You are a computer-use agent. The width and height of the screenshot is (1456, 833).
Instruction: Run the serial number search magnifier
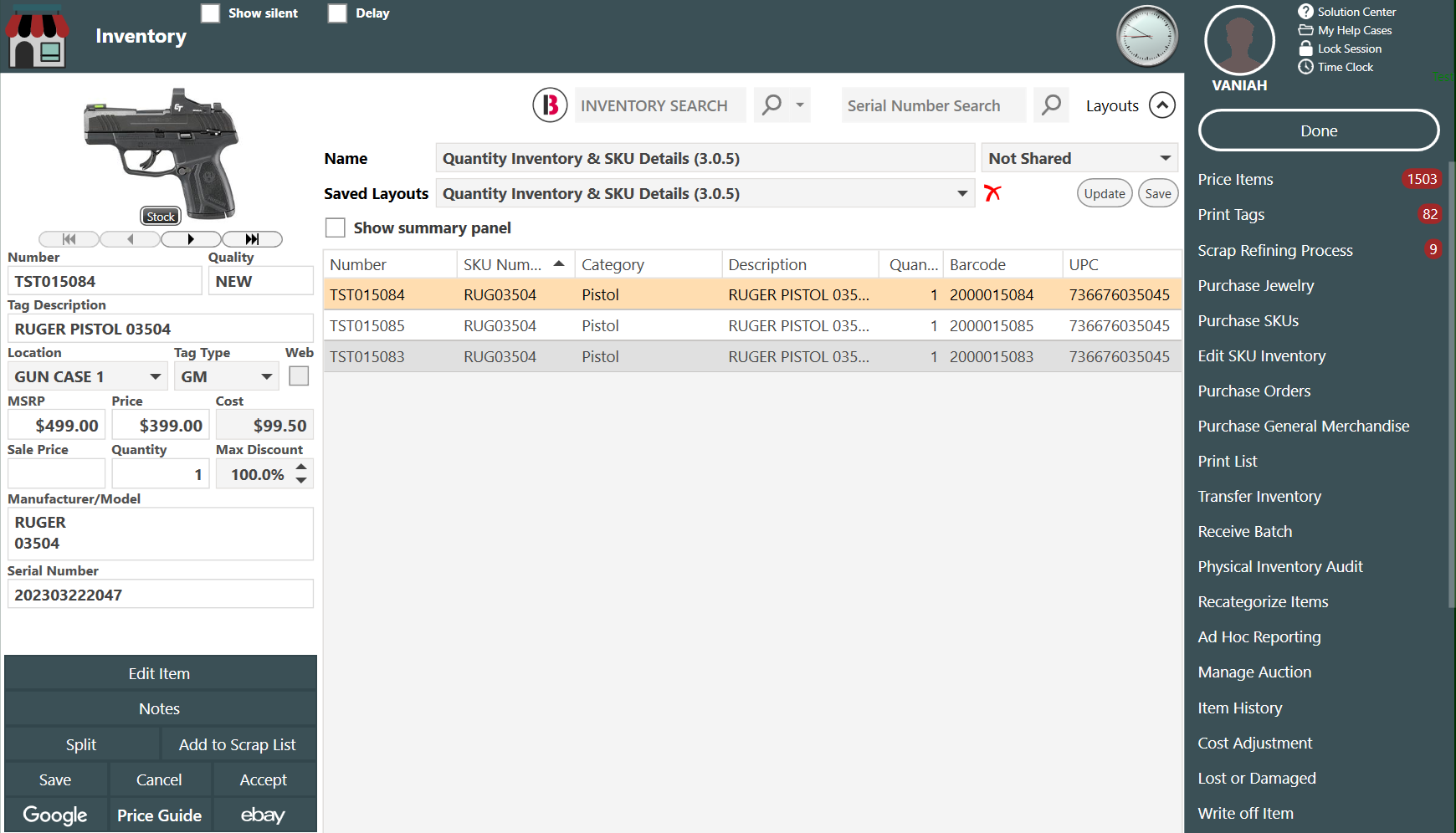tap(1051, 105)
